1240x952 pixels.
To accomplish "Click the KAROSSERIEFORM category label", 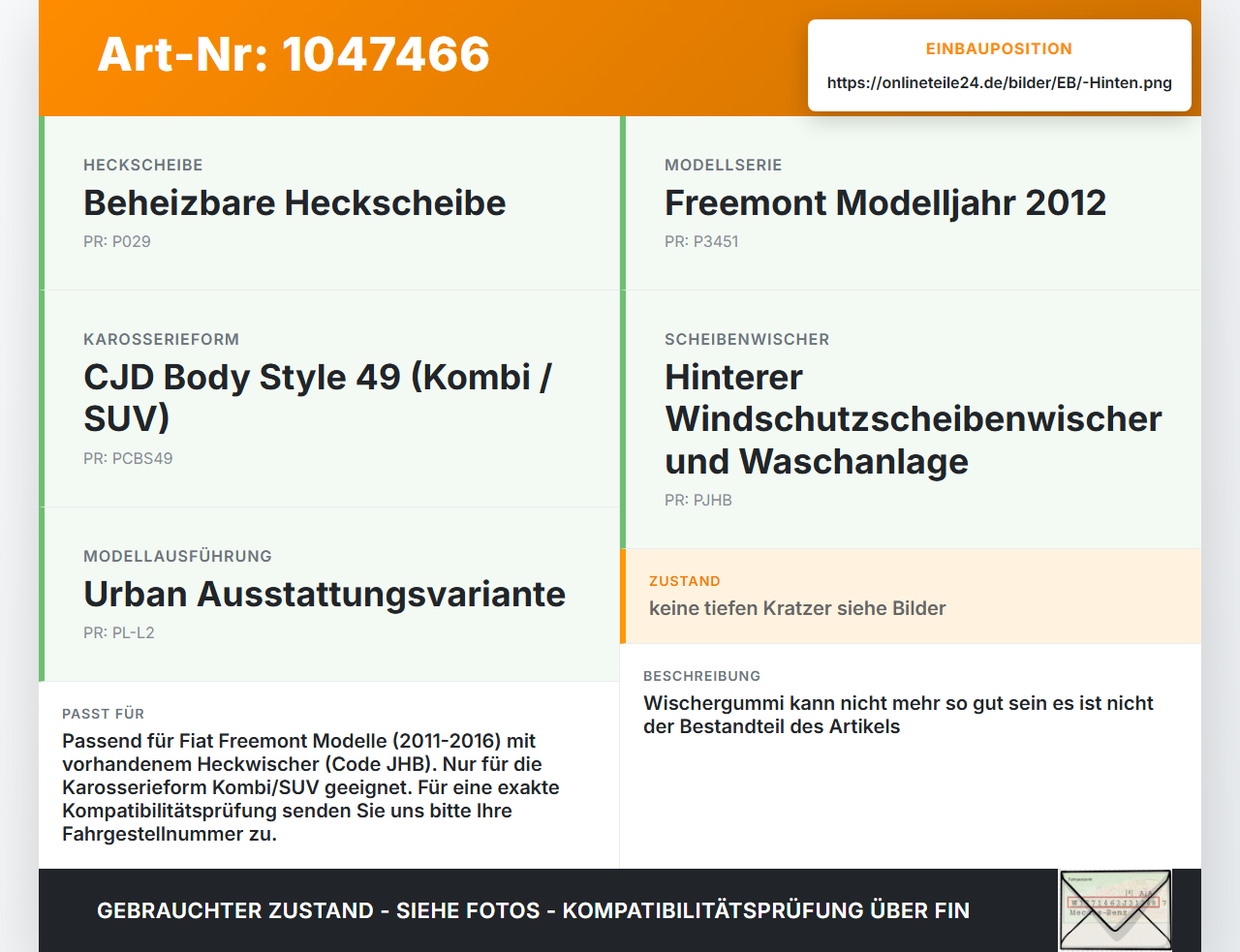I will (x=161, y=339).
